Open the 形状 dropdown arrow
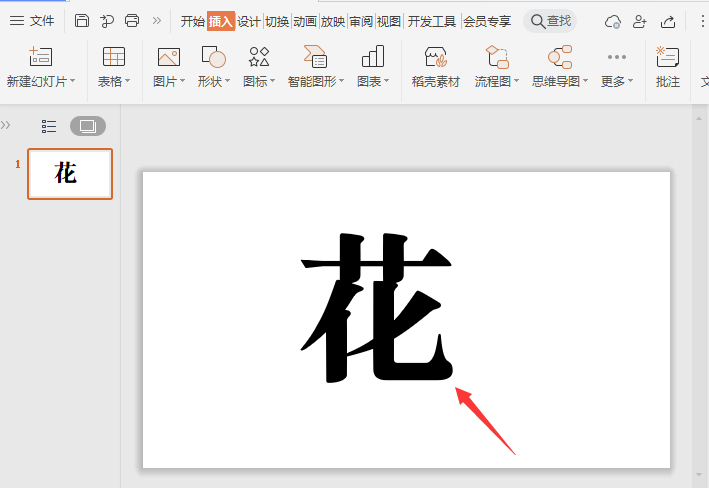The width and height of the screenshot is (709, 488). [x=227, y=81]
